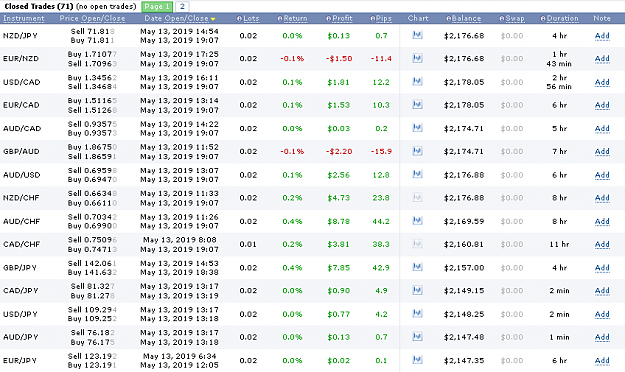Open chart icon for AUD/USD trade
This screenshot has width=625, height=372.
click(x=417, y=174)
